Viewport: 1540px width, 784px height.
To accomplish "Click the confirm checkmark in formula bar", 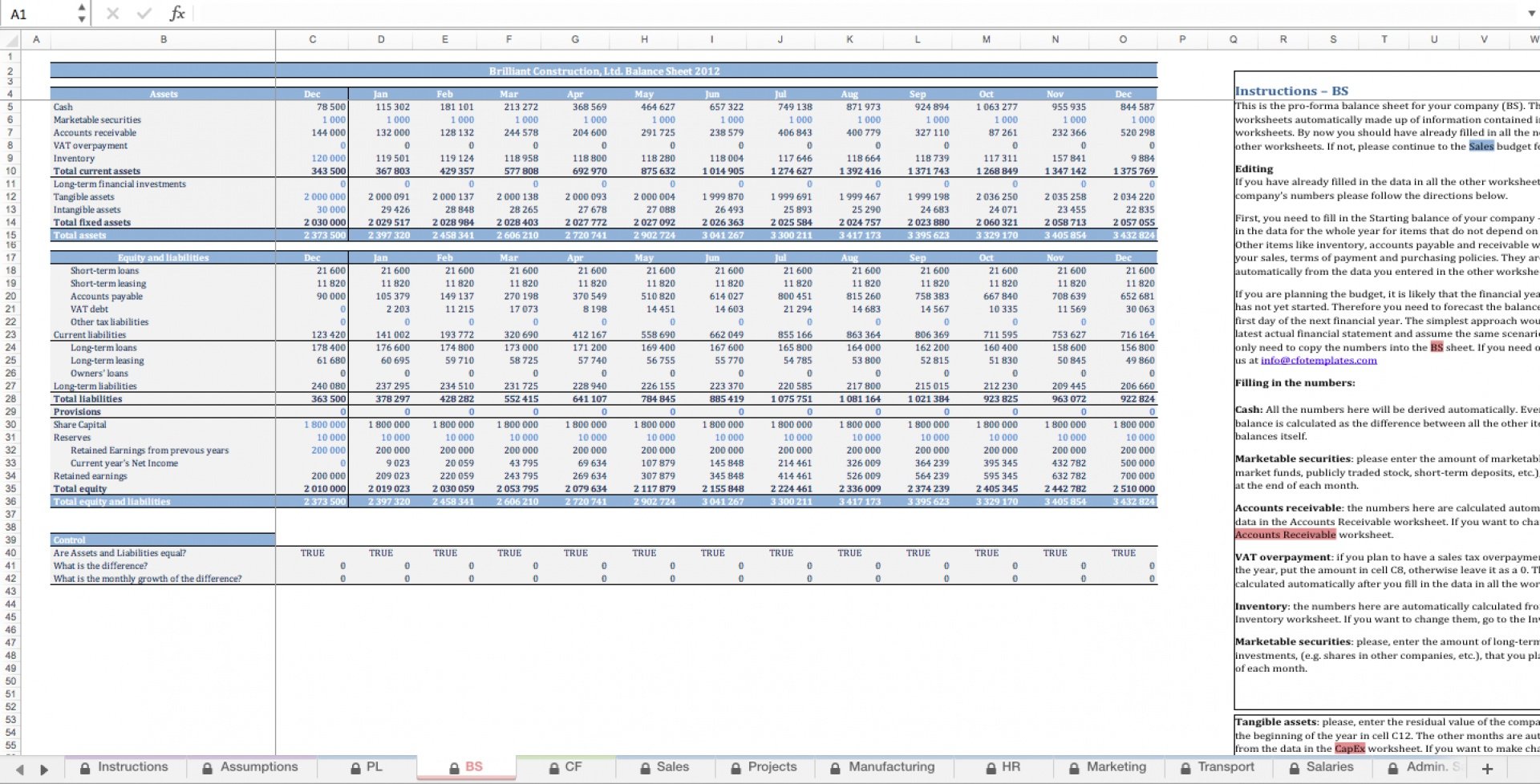I will 144,14.
